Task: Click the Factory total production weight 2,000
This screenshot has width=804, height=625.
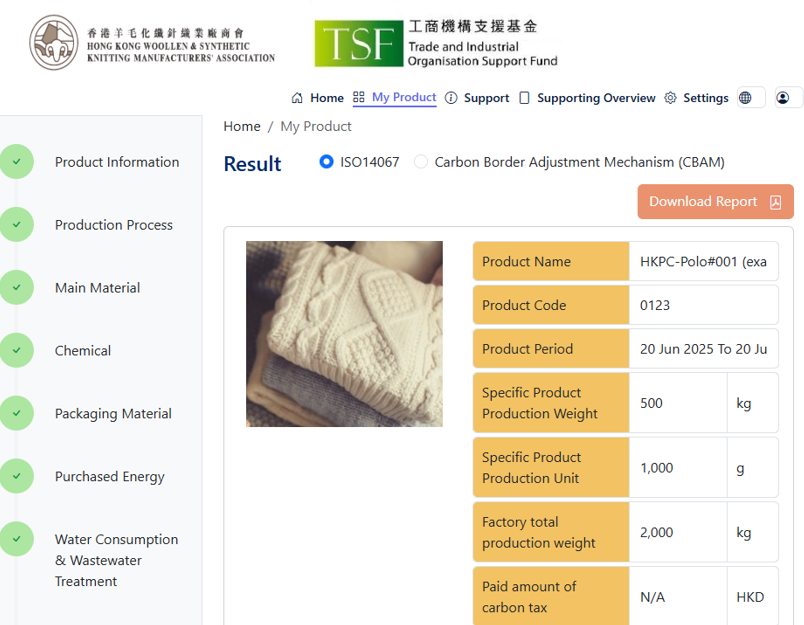Action: (x=677, y=532)
